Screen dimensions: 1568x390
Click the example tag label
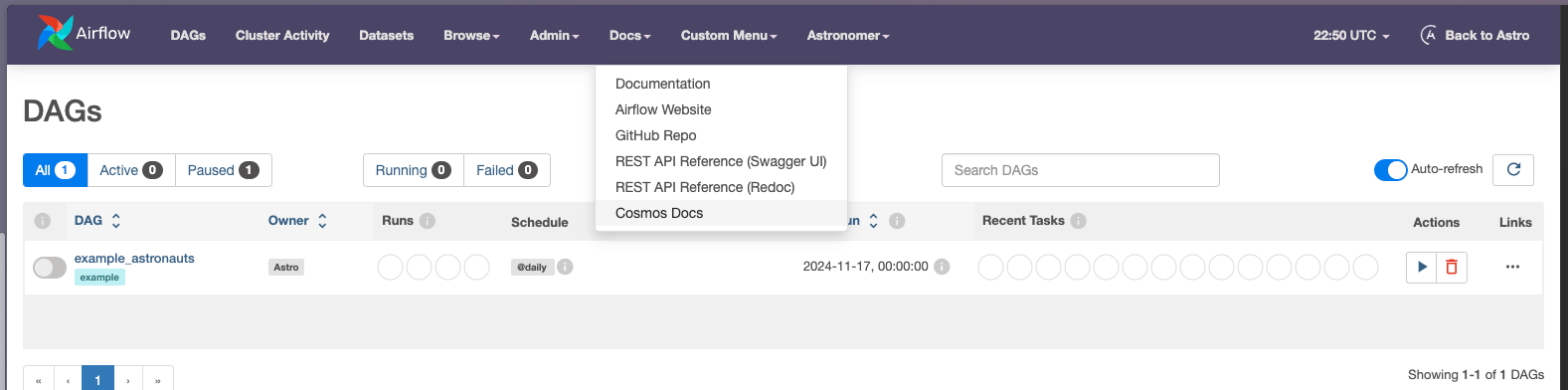[x=99, y=278]
